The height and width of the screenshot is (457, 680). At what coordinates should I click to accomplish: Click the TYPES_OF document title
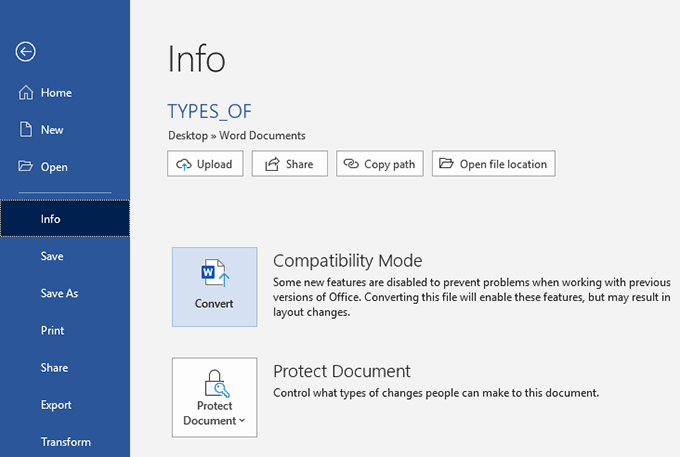pos(210,111)
